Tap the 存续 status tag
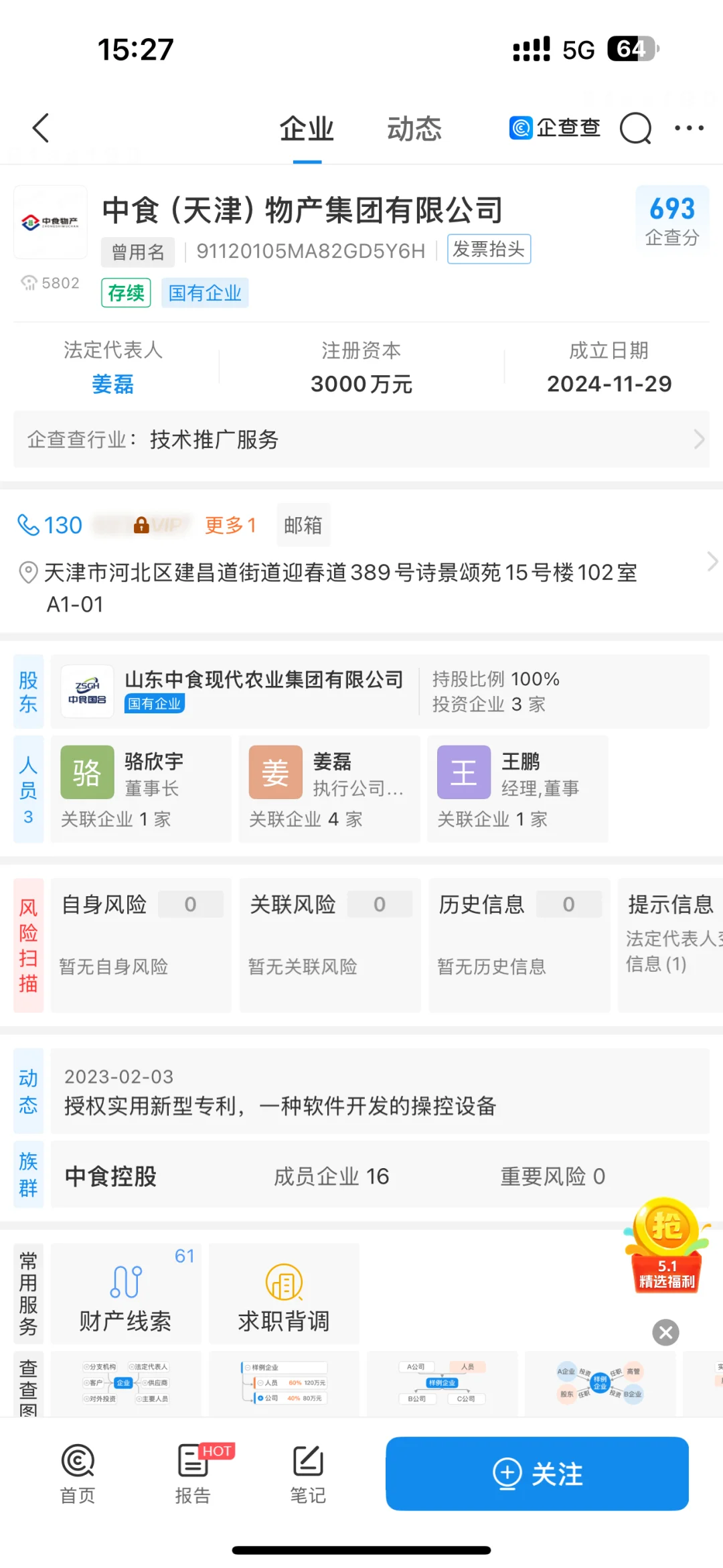This screenshot has height=1568, width=723. (127, 293)
